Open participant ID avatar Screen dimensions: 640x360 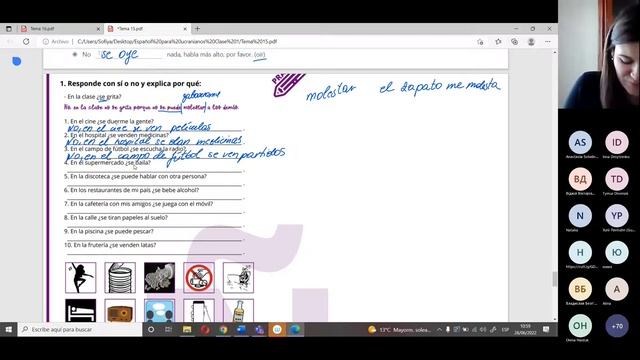point(617,142)
